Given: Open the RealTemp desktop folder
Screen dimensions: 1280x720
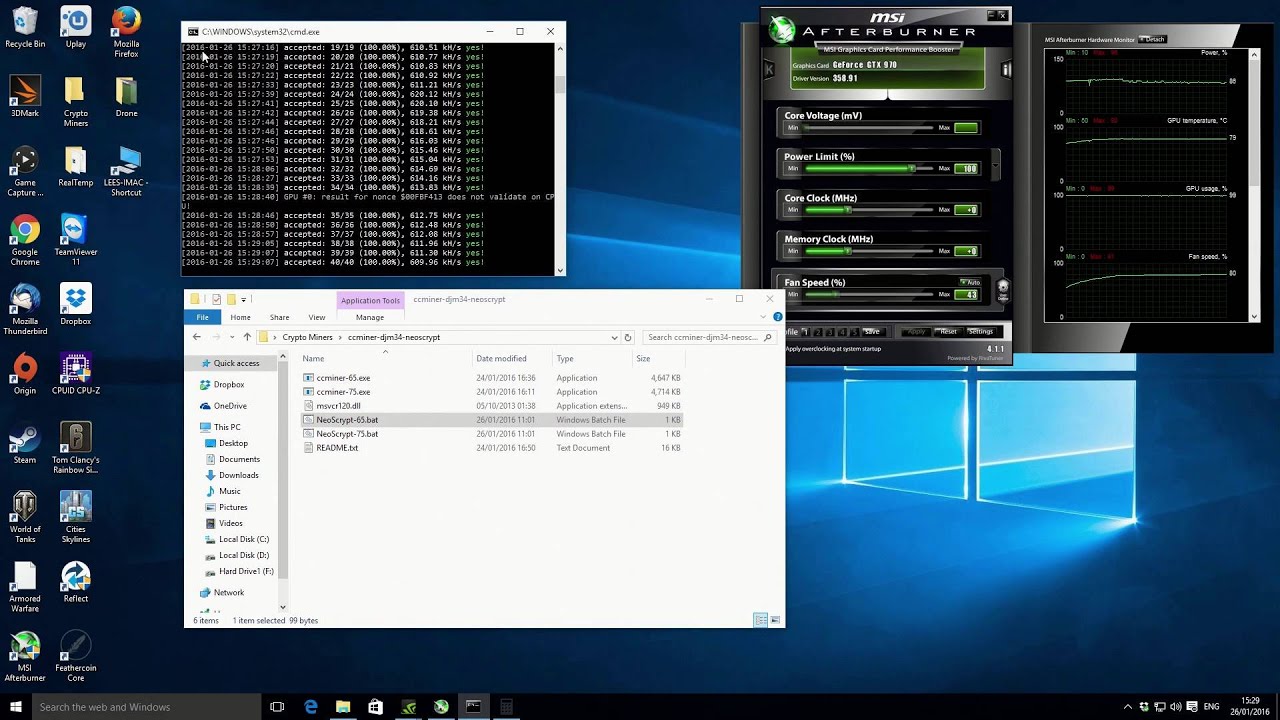Looking at the screenshot, I should coord(76,166).
